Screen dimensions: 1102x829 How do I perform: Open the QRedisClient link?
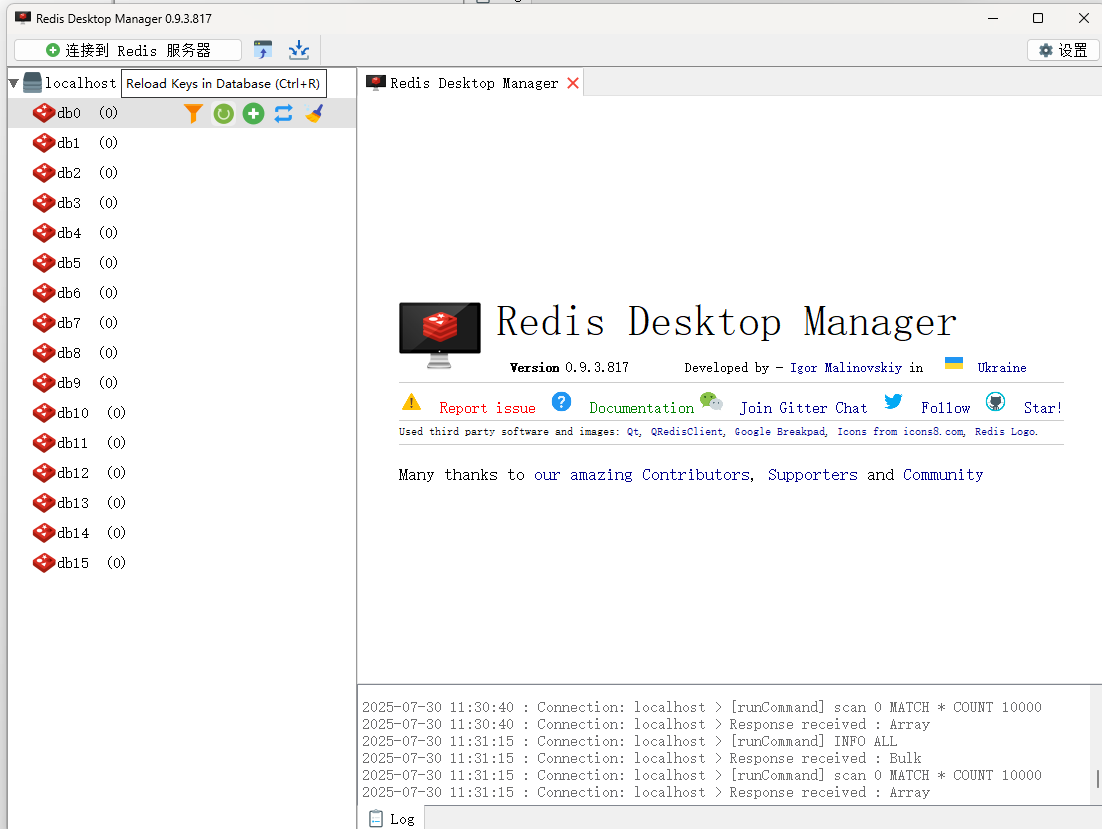(687, 432)
